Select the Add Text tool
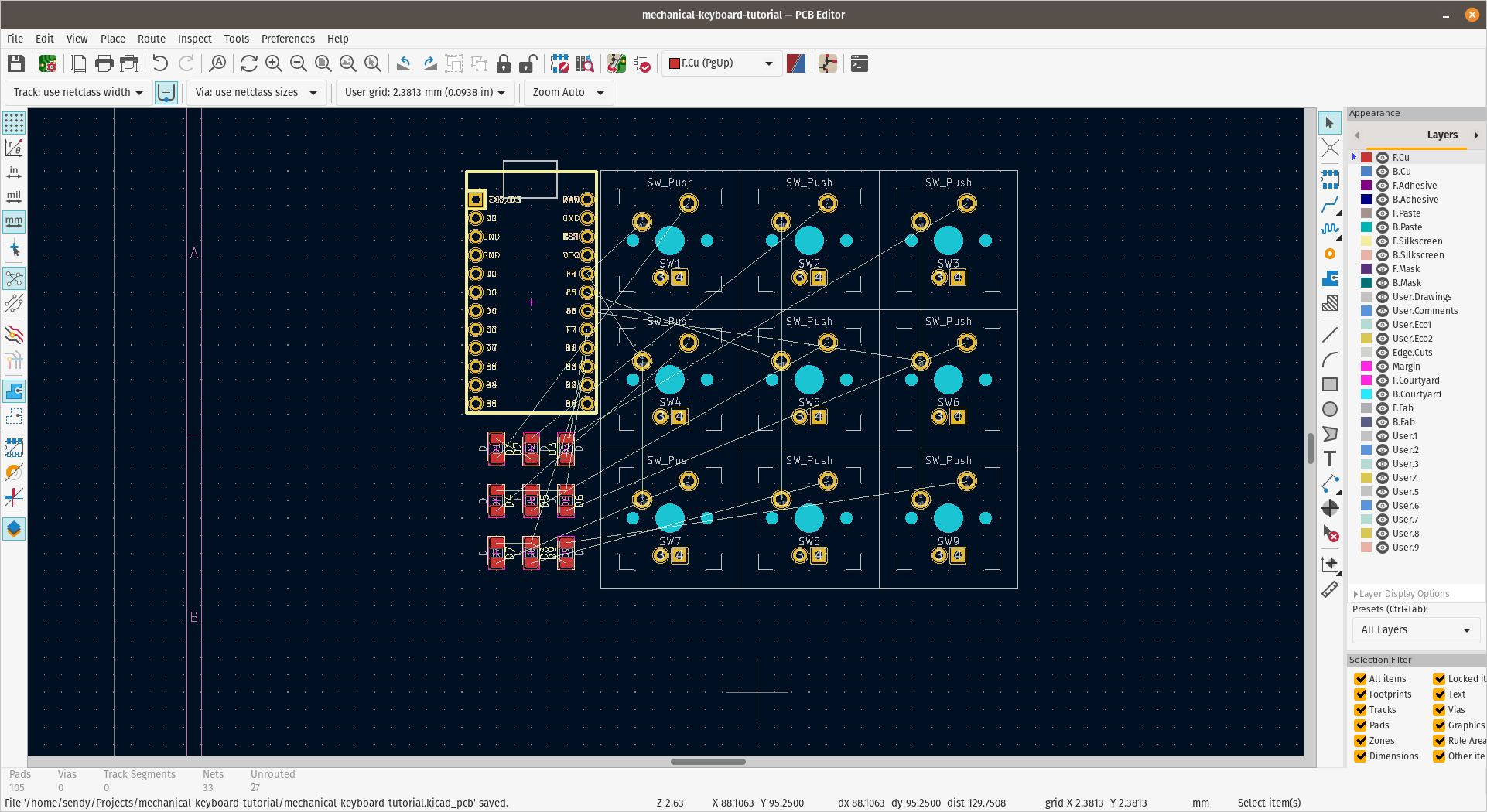This screenshot has height=812, width=1487. [1329, 459]
